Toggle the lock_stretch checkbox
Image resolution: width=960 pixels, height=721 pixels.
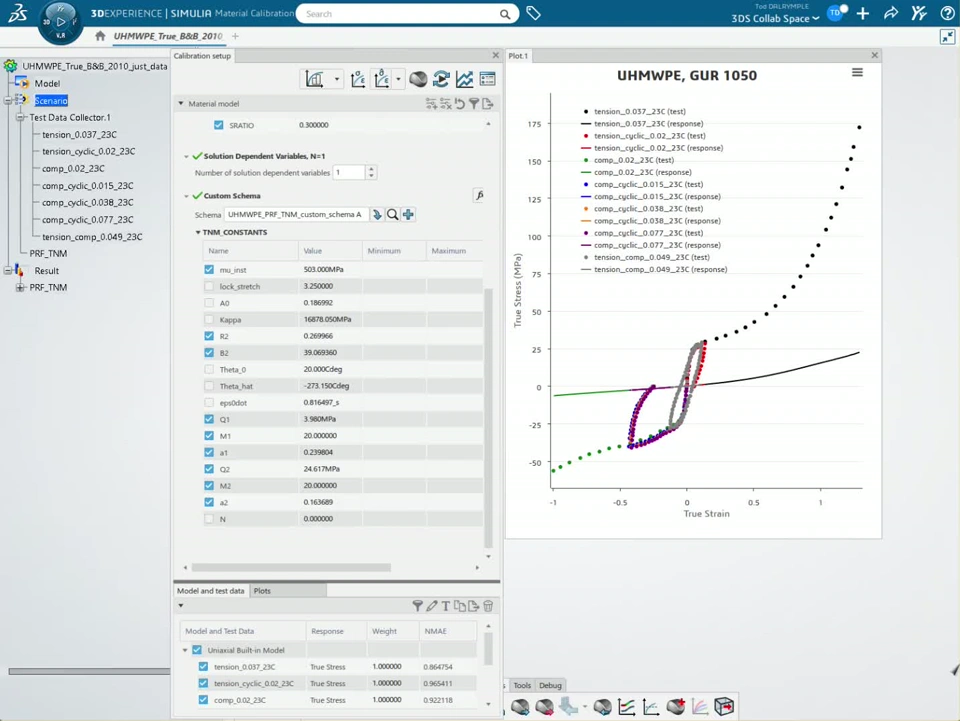209,286
